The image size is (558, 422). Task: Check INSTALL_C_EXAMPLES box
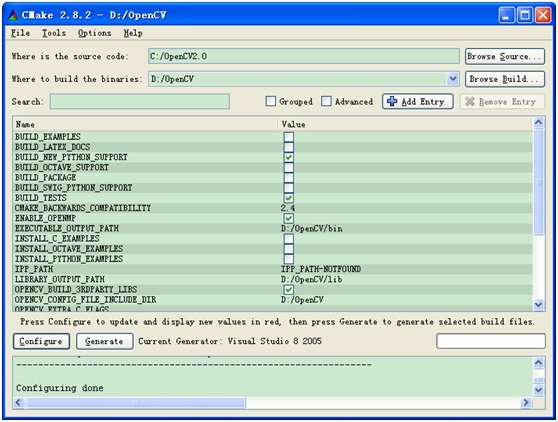289,238
